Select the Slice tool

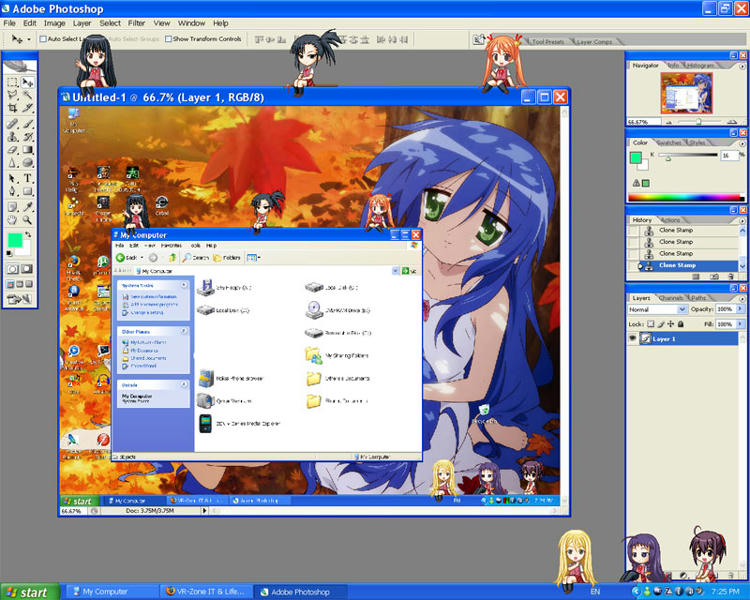28,108
